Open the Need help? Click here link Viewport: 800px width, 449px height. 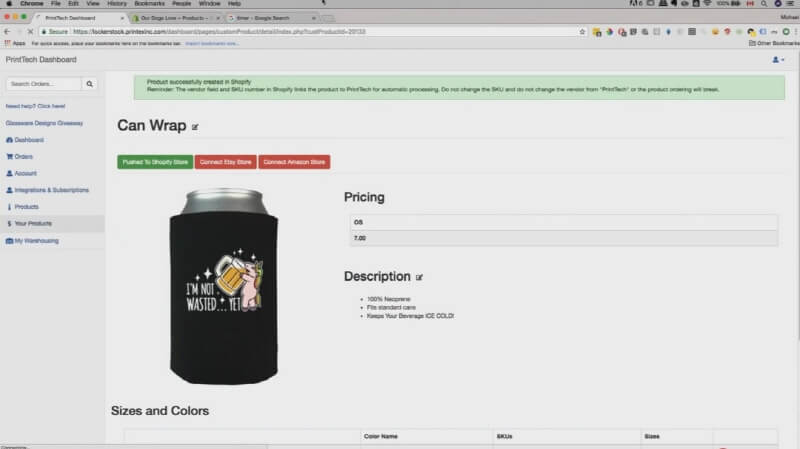click(35, 106)
